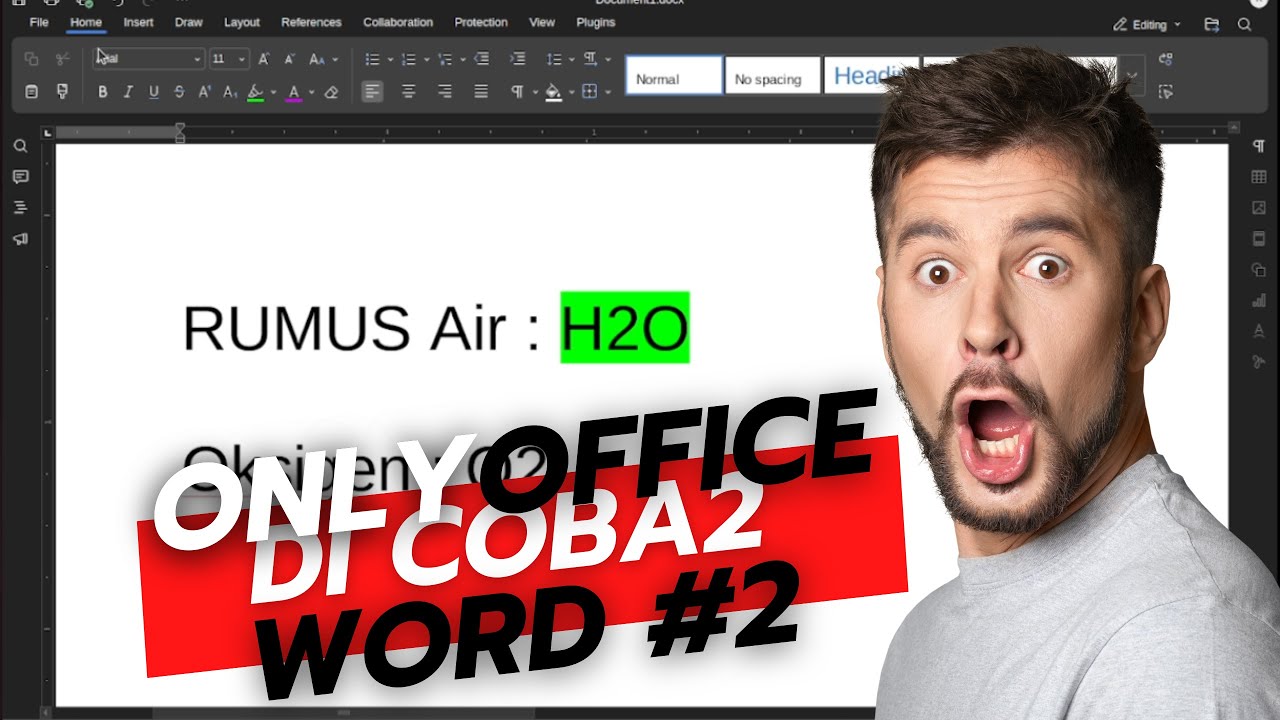Open the Editing mode dropdown
Image resolution: width=1280 pixels, height=720 pixels.
pyautogui.click(x=1147, y=24)
